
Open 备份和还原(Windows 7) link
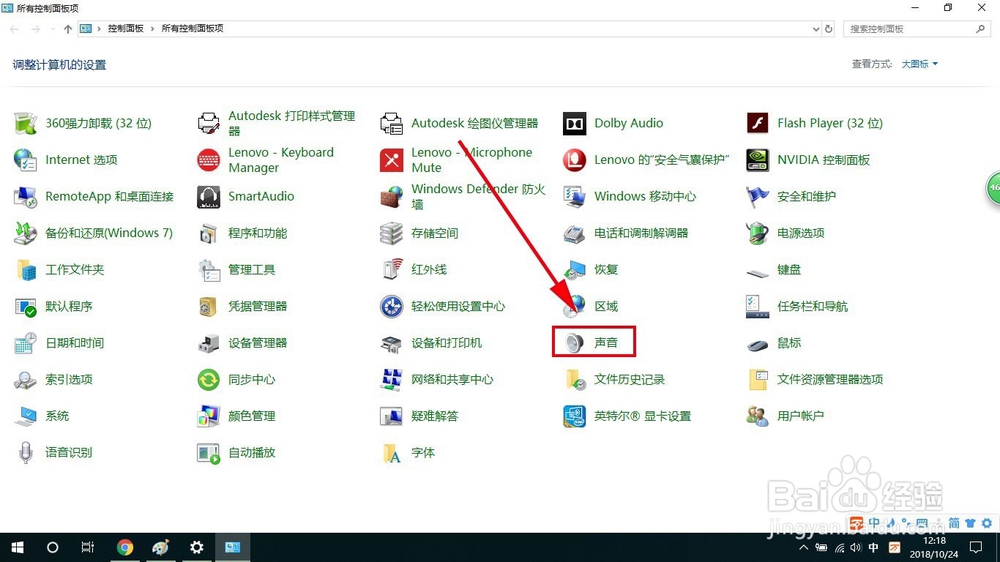(109, 233)
